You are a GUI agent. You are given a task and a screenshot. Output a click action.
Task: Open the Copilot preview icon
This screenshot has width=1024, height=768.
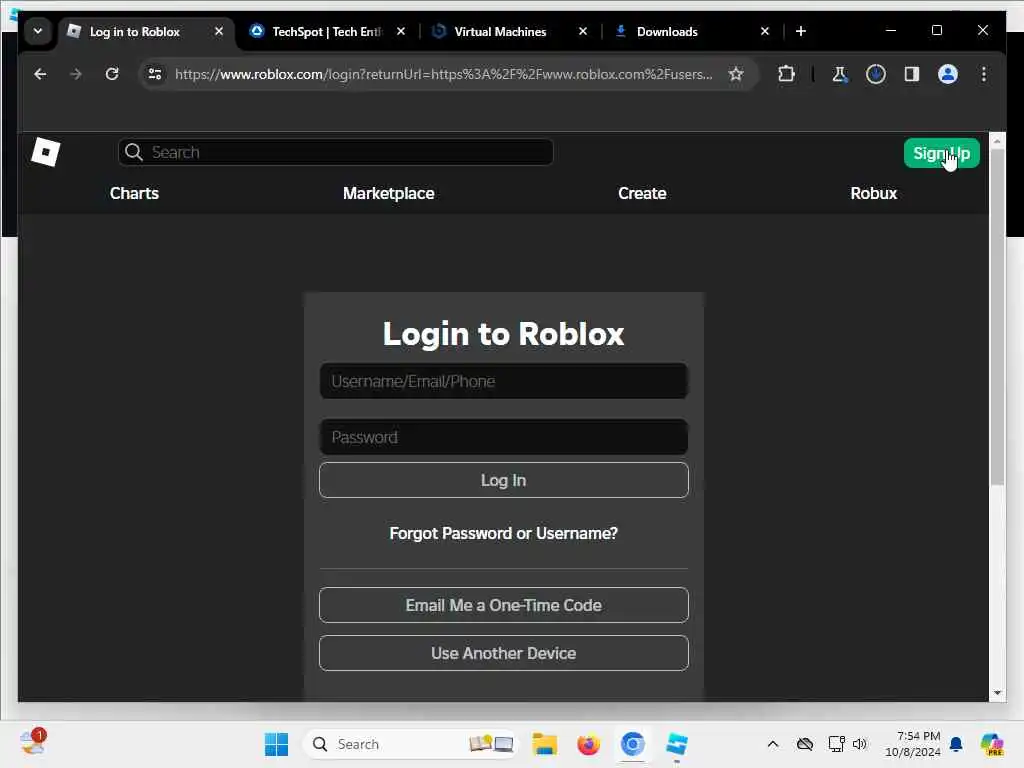click(x=991, y=744)
